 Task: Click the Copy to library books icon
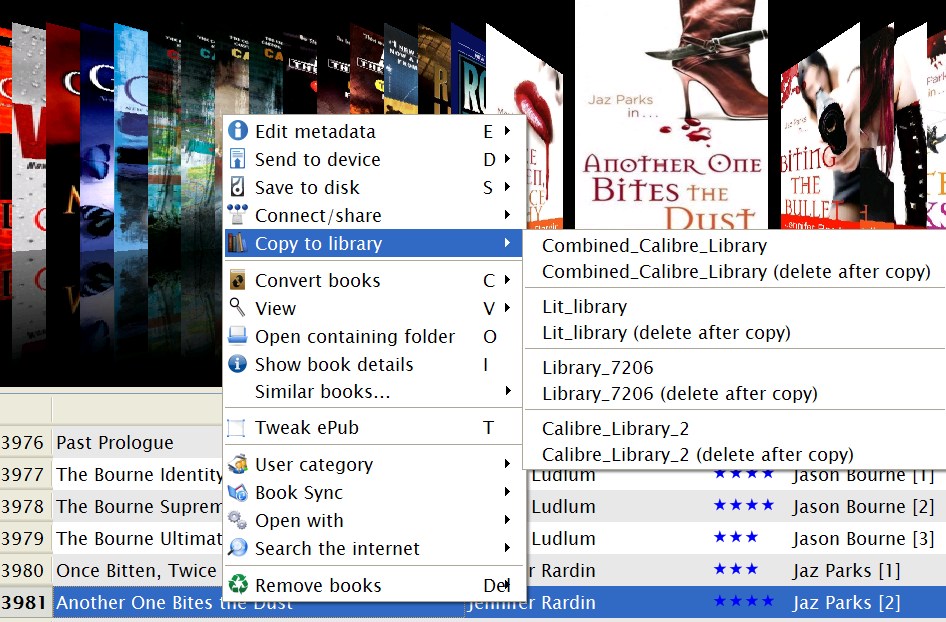tap(237, 243)
